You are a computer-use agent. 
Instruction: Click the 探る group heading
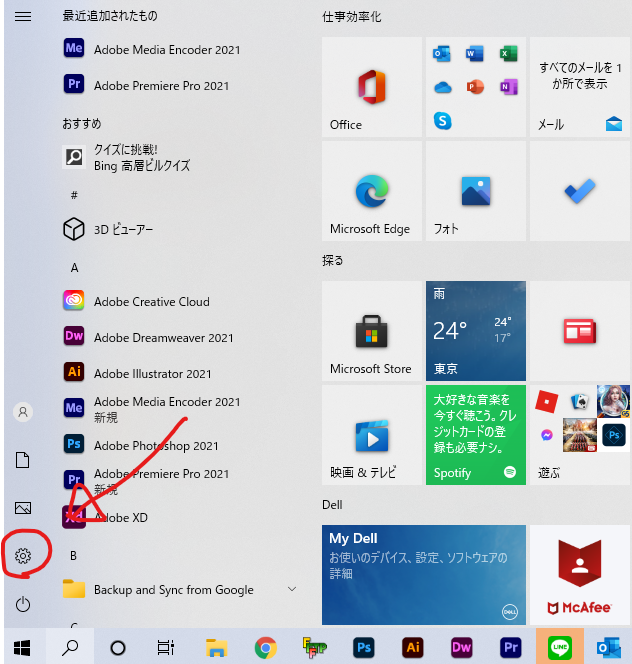[x=333, y=260]
